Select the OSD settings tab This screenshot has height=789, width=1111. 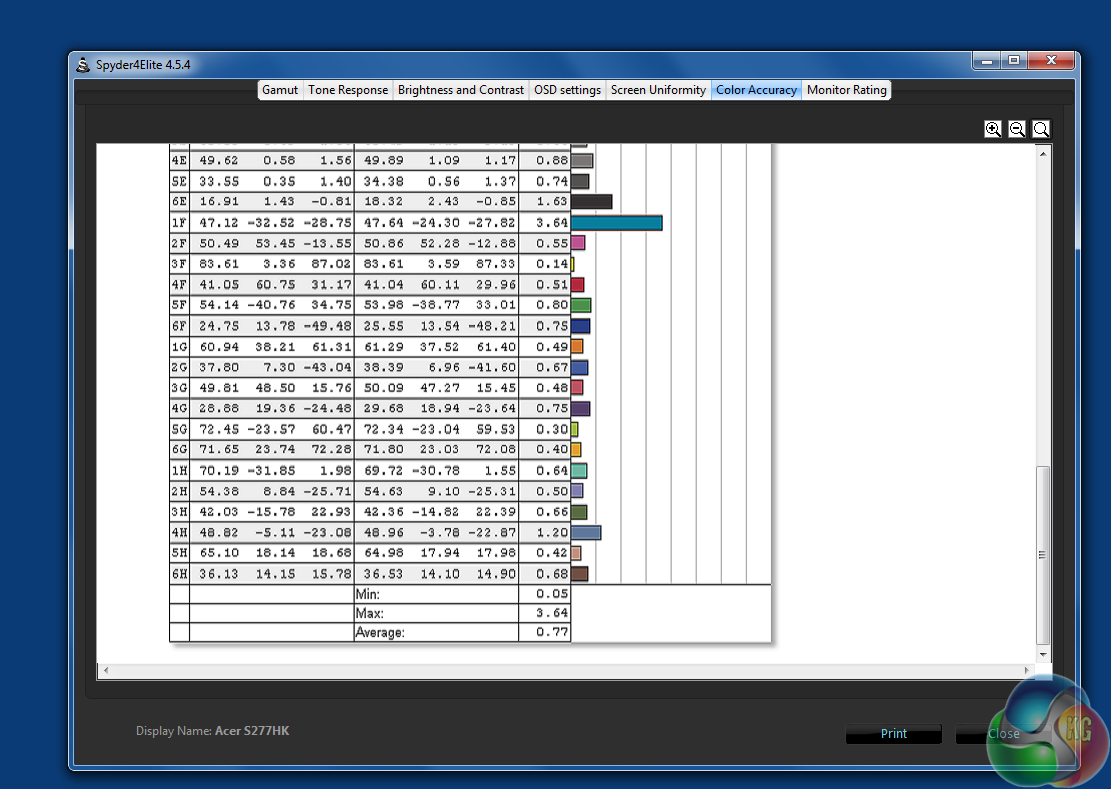click(x=568, y=90)
